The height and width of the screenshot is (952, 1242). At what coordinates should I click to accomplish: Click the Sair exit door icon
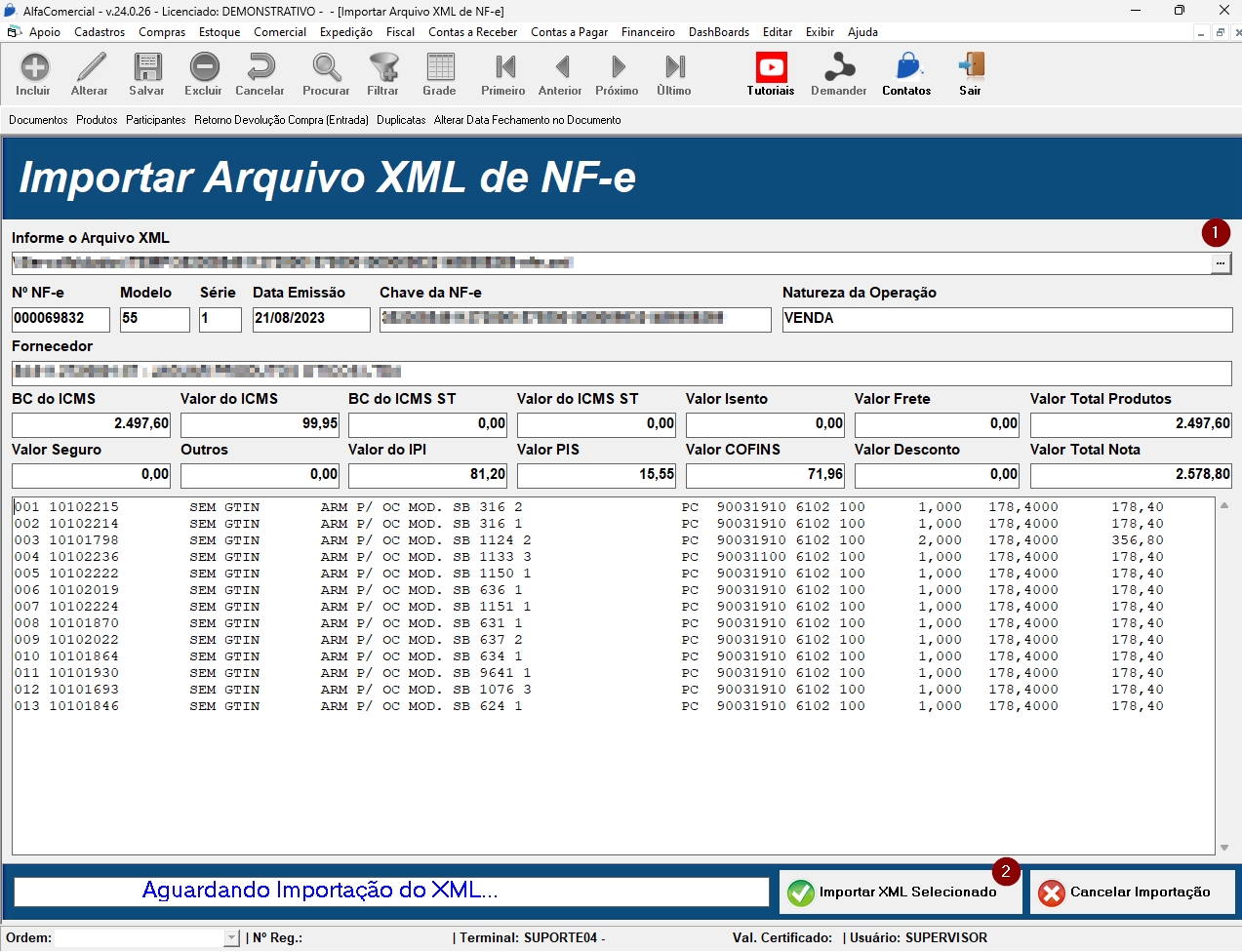tap(971, 67)
